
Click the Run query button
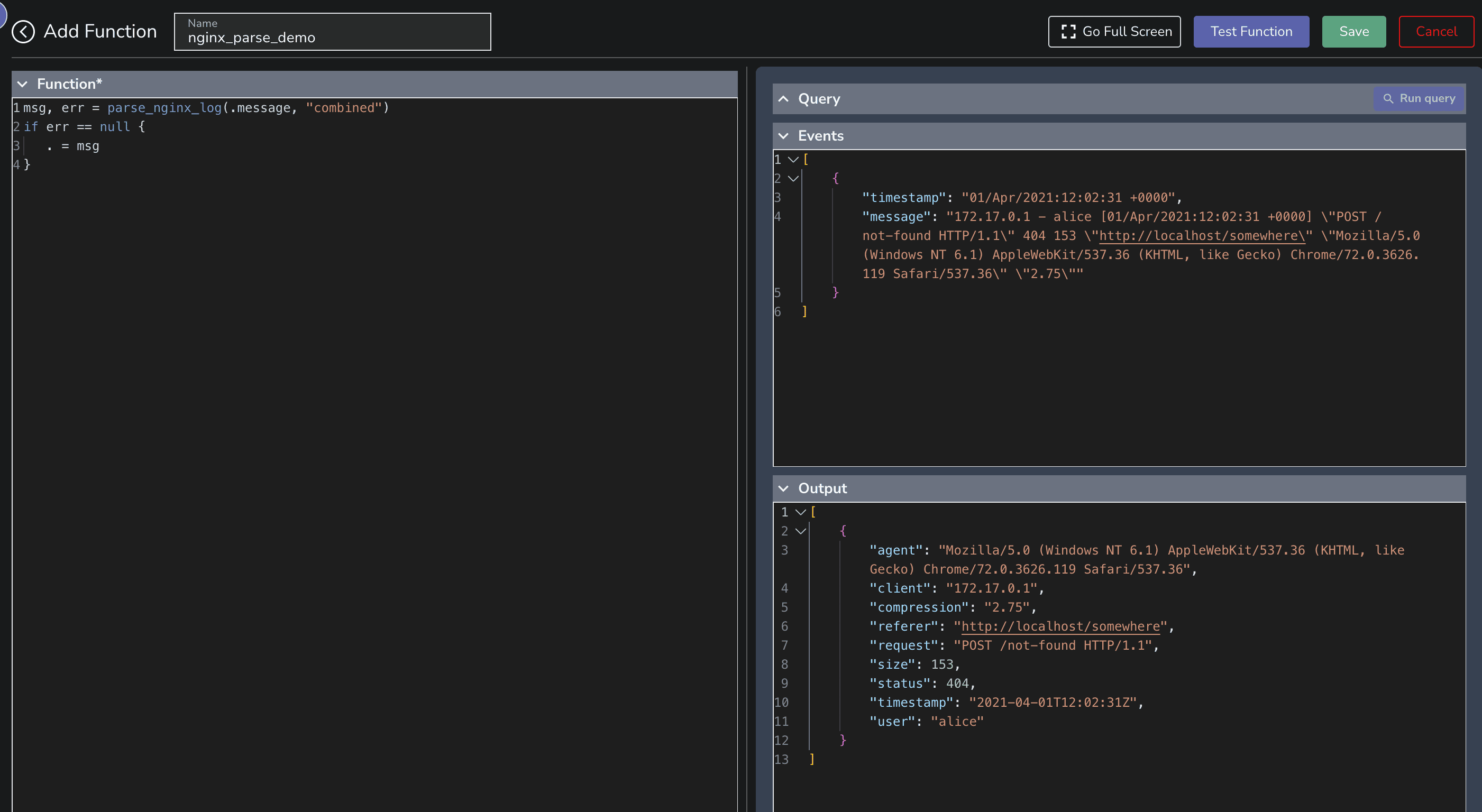coord(1419,98)
